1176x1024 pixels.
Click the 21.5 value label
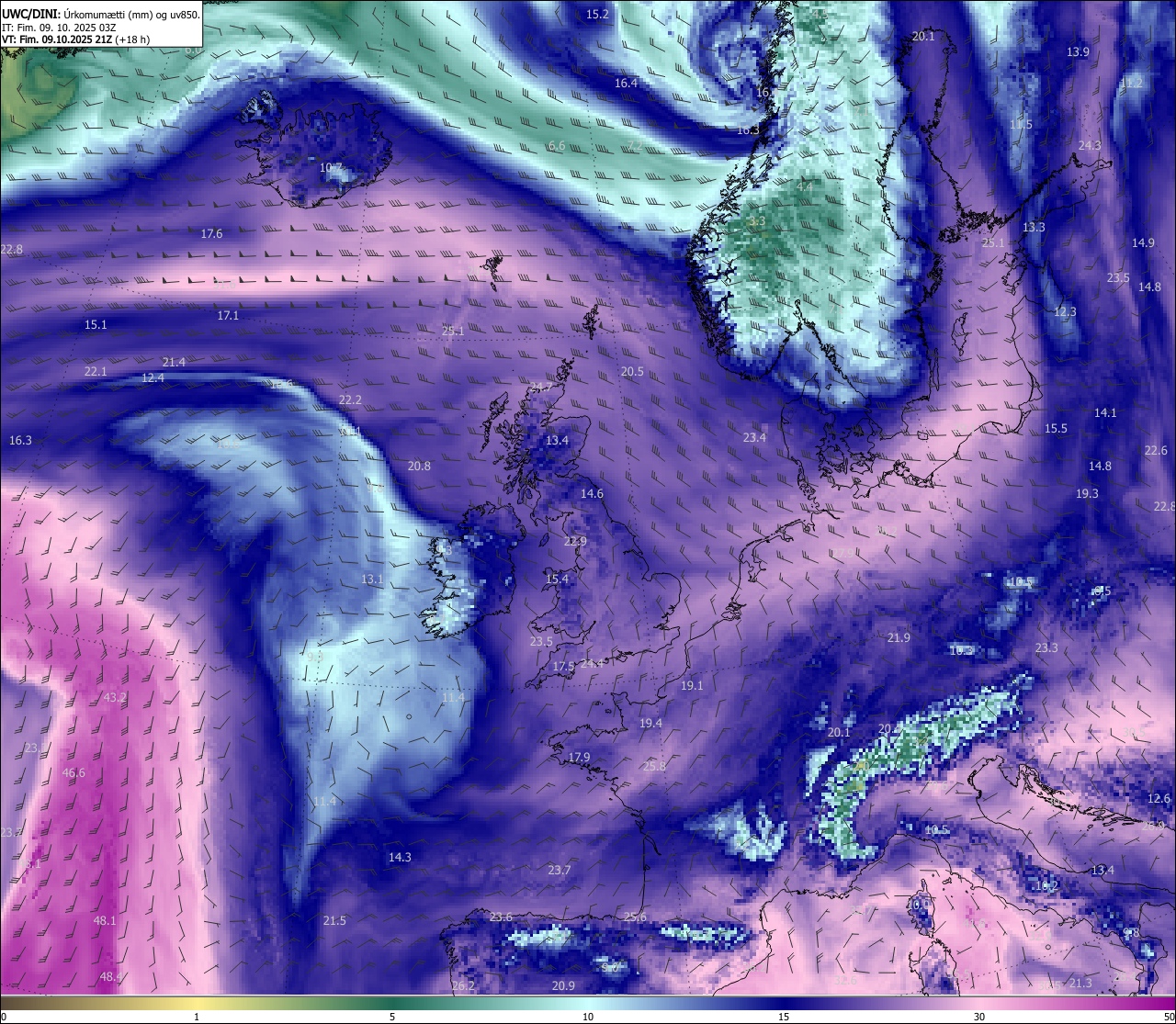coord(334,920)
